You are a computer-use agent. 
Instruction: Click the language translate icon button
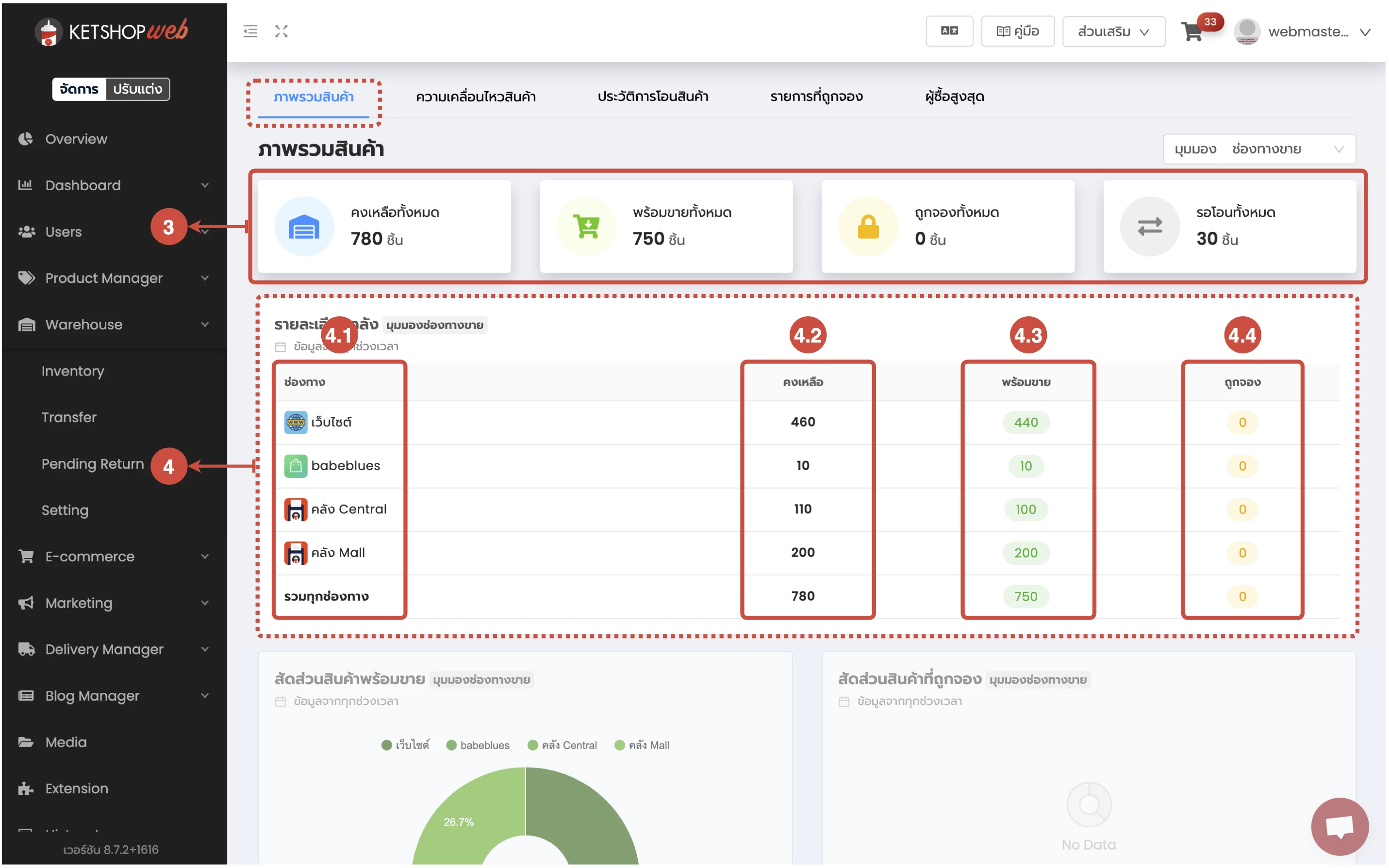point(950,31)
